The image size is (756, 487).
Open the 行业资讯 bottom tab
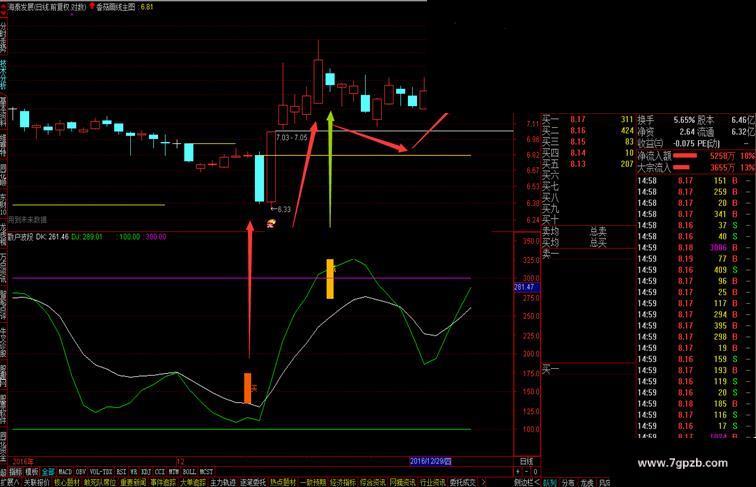[x=432, y=482]
